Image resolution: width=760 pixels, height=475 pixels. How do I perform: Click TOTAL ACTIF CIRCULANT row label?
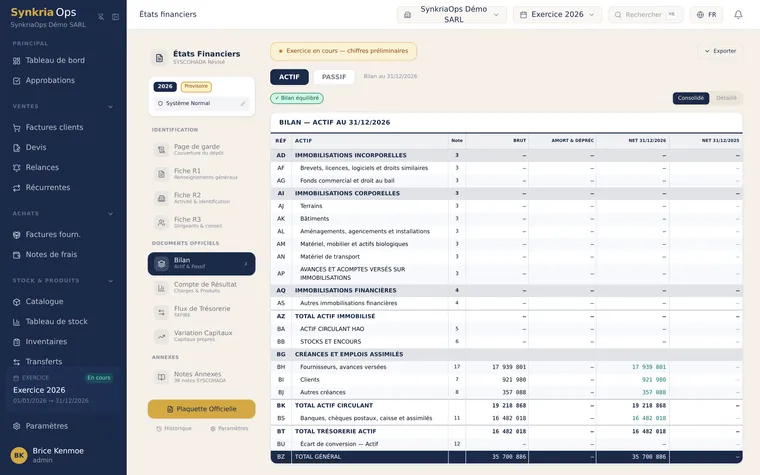334,406
